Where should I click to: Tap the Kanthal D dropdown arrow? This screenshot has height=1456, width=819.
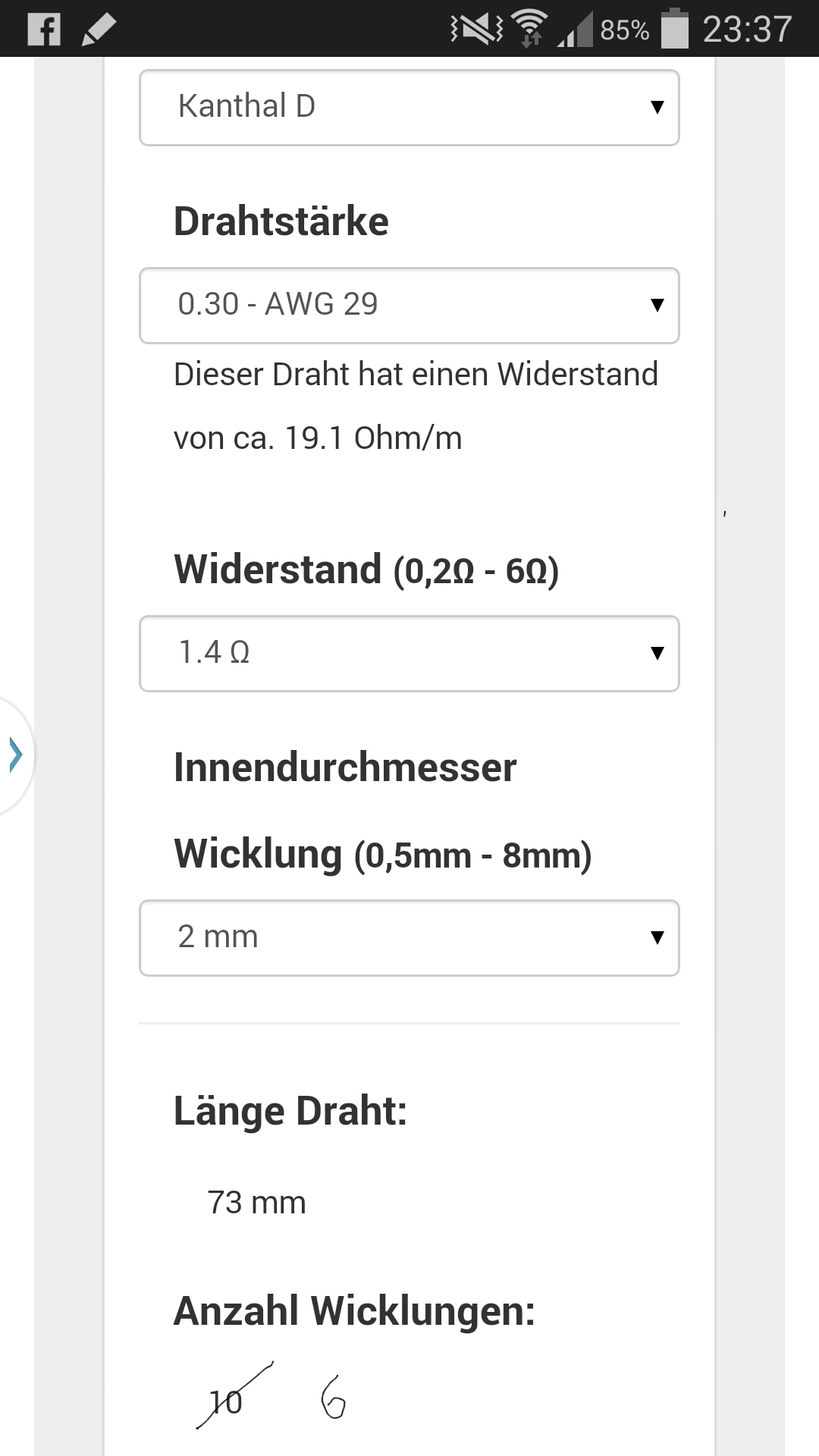(657, 107)
